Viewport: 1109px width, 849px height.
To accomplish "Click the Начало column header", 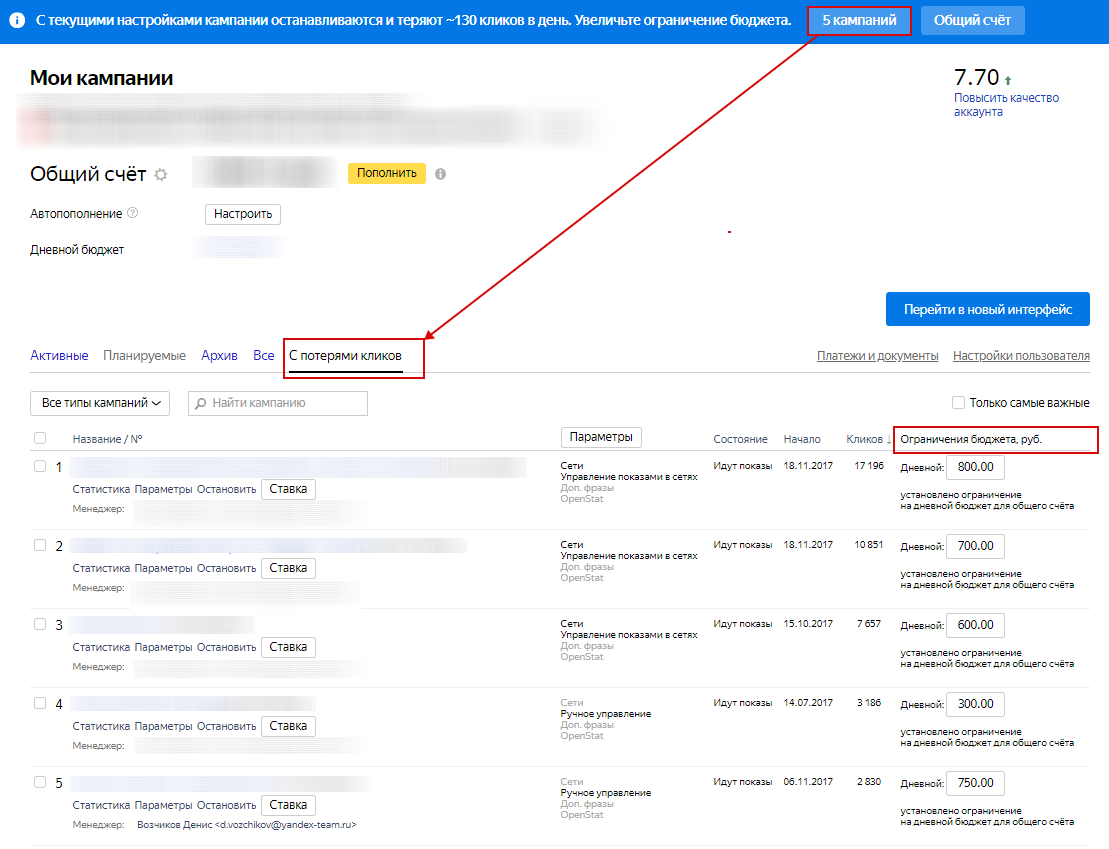I will pyautogui.click(x=802, y=439).
